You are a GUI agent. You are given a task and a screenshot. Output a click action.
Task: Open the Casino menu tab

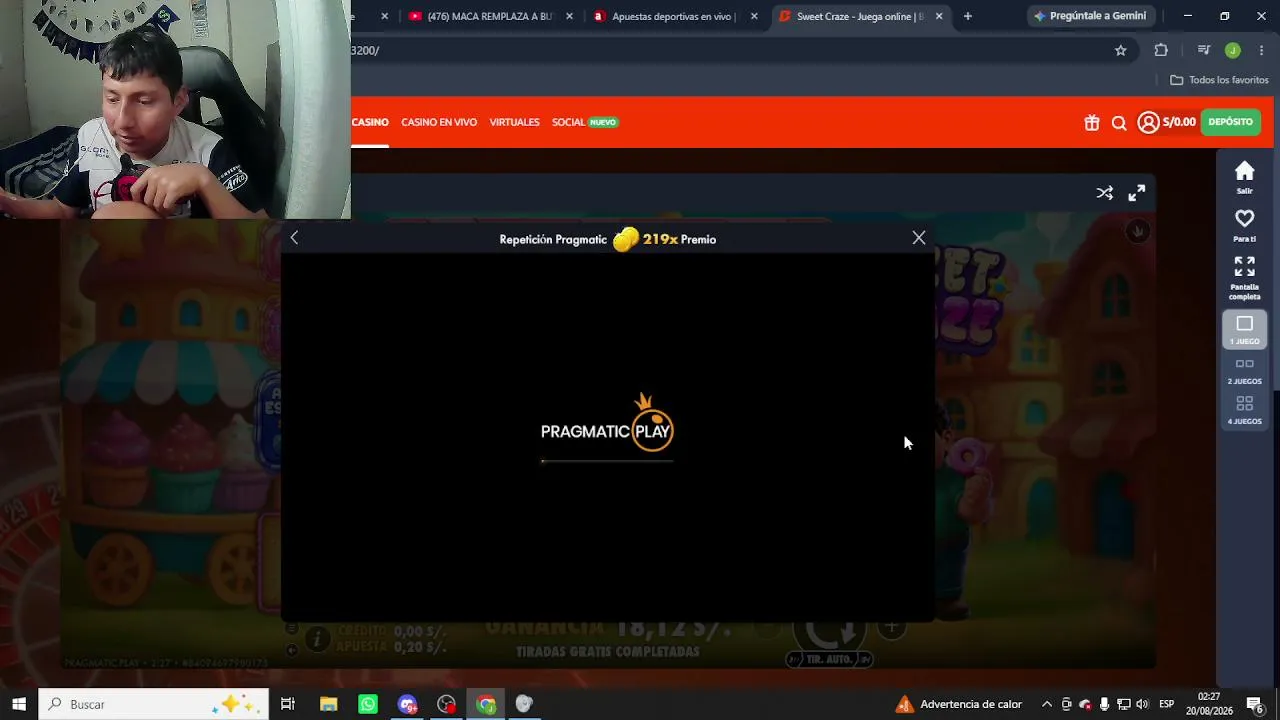370,122
